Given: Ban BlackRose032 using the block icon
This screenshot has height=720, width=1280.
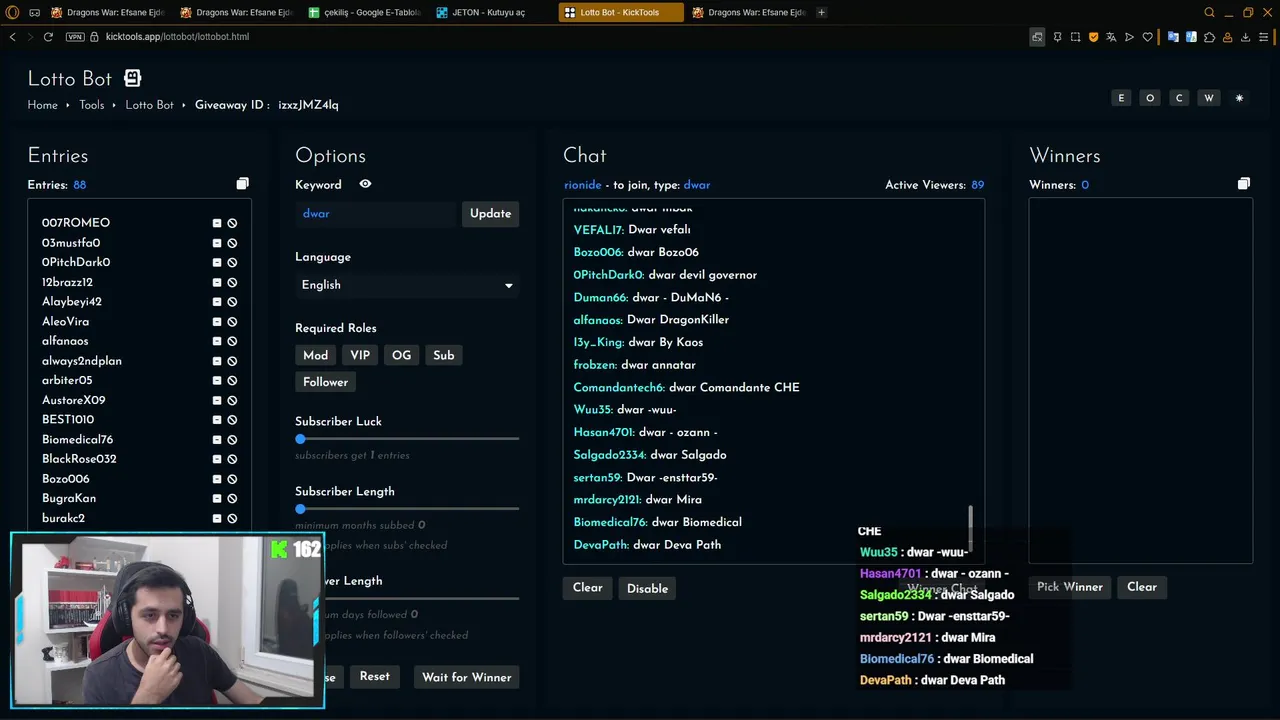Looking at the screenshot, I should point(232,459).
